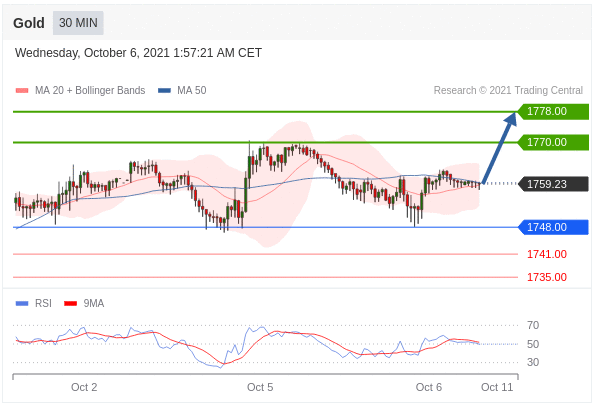Click the Oct 6 date axis label
592x409 pixels.
[x=429, y=387]
